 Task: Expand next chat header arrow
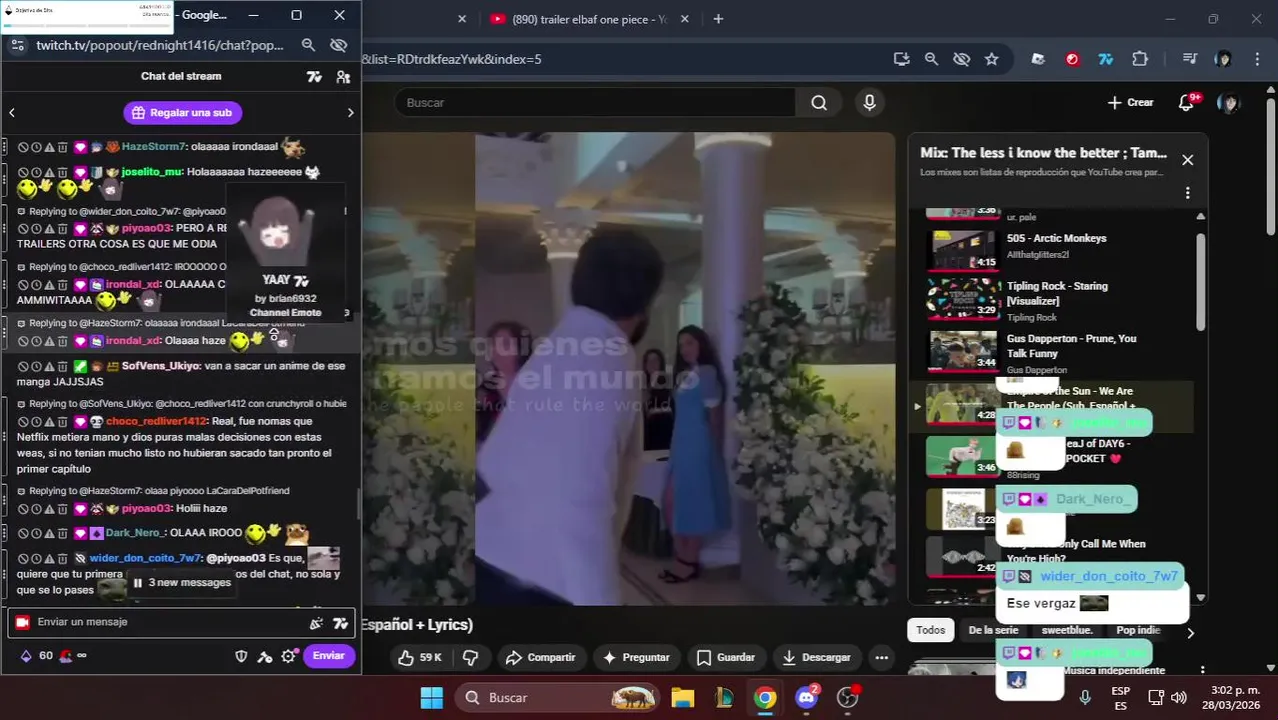pyautogui.click(x=350, y=113)
